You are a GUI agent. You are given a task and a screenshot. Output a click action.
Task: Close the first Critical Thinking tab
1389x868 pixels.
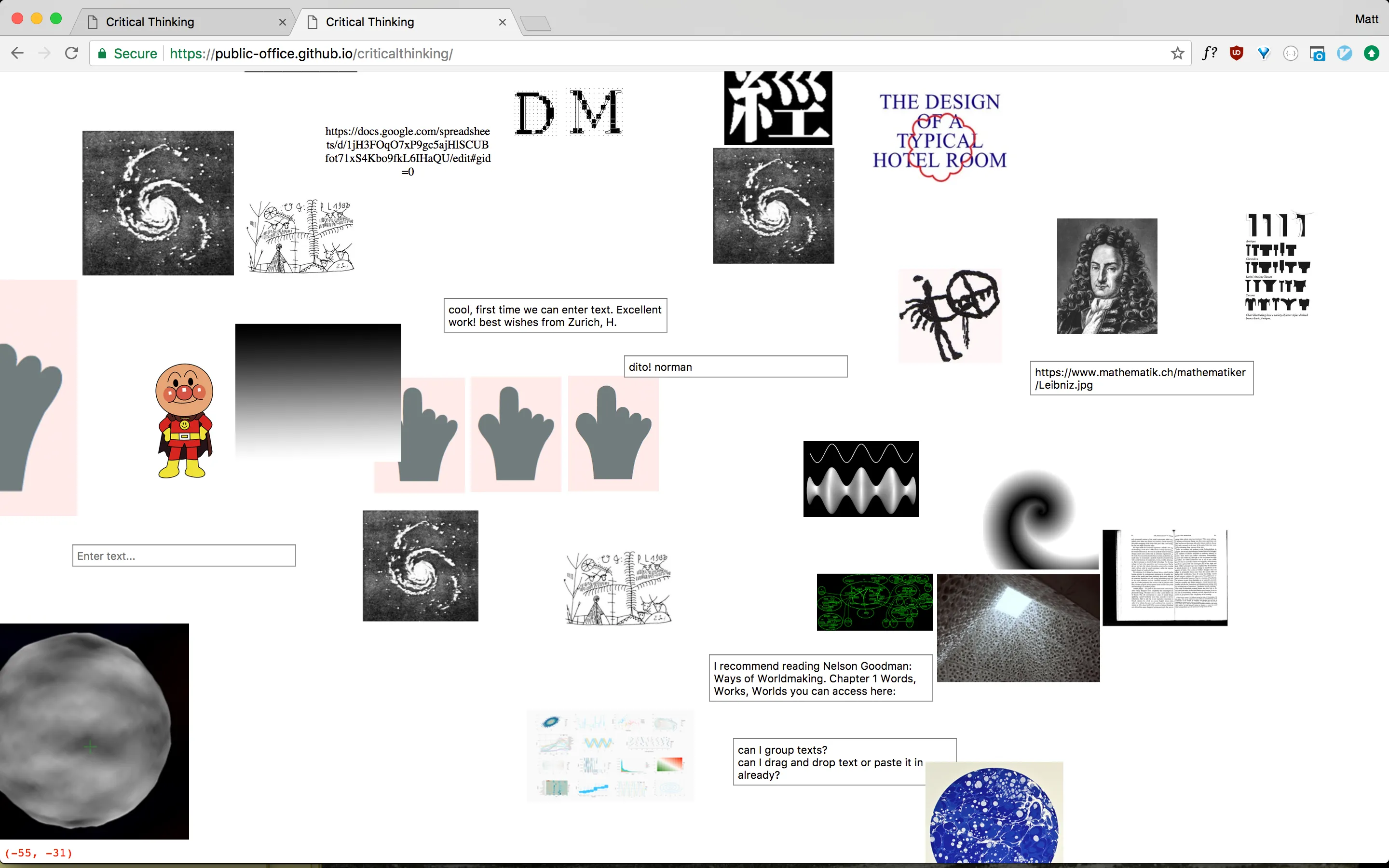(283, 22)
